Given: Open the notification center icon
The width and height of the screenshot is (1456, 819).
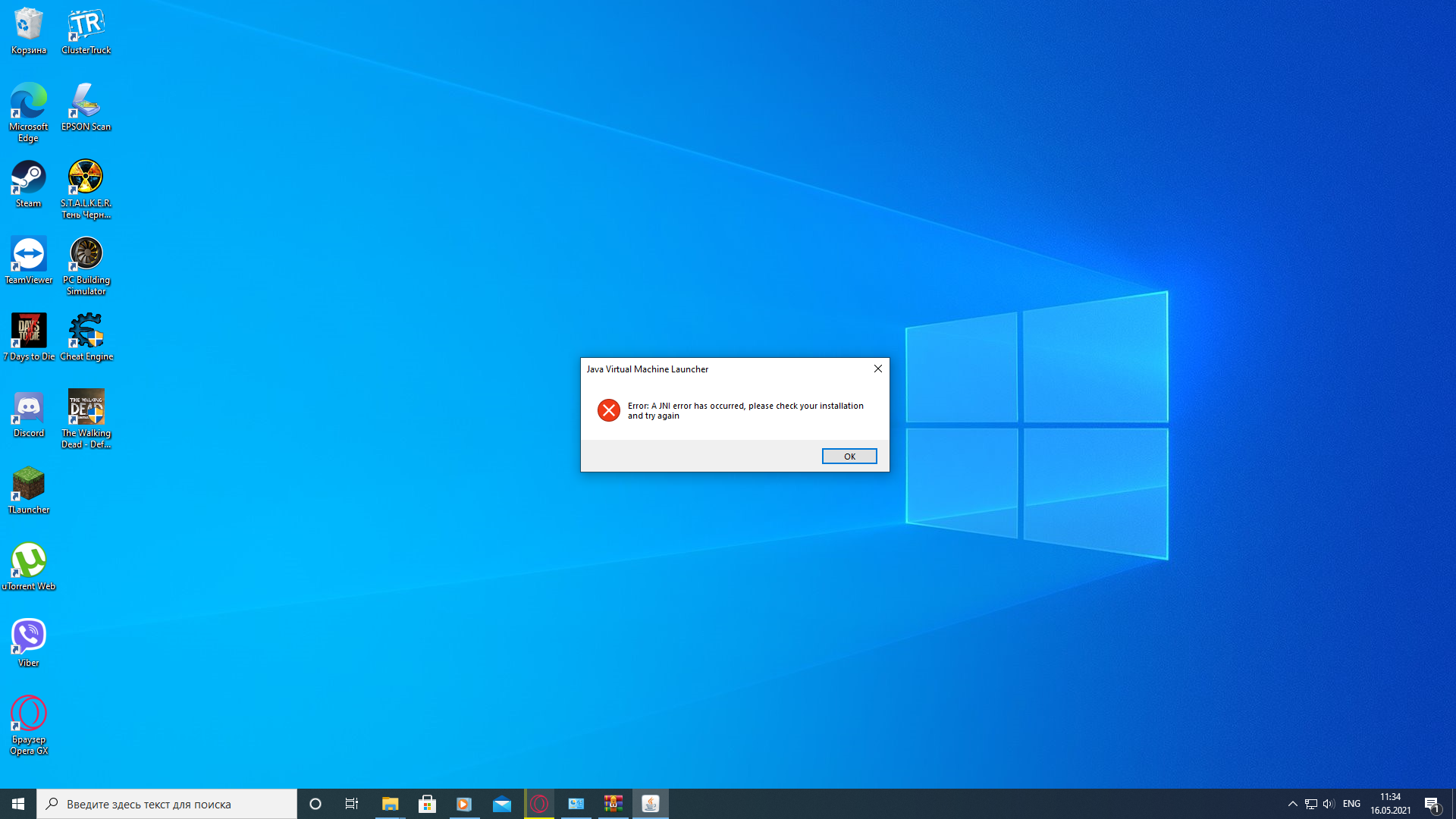Looking at the screenshot, I should pos(1432,804).
